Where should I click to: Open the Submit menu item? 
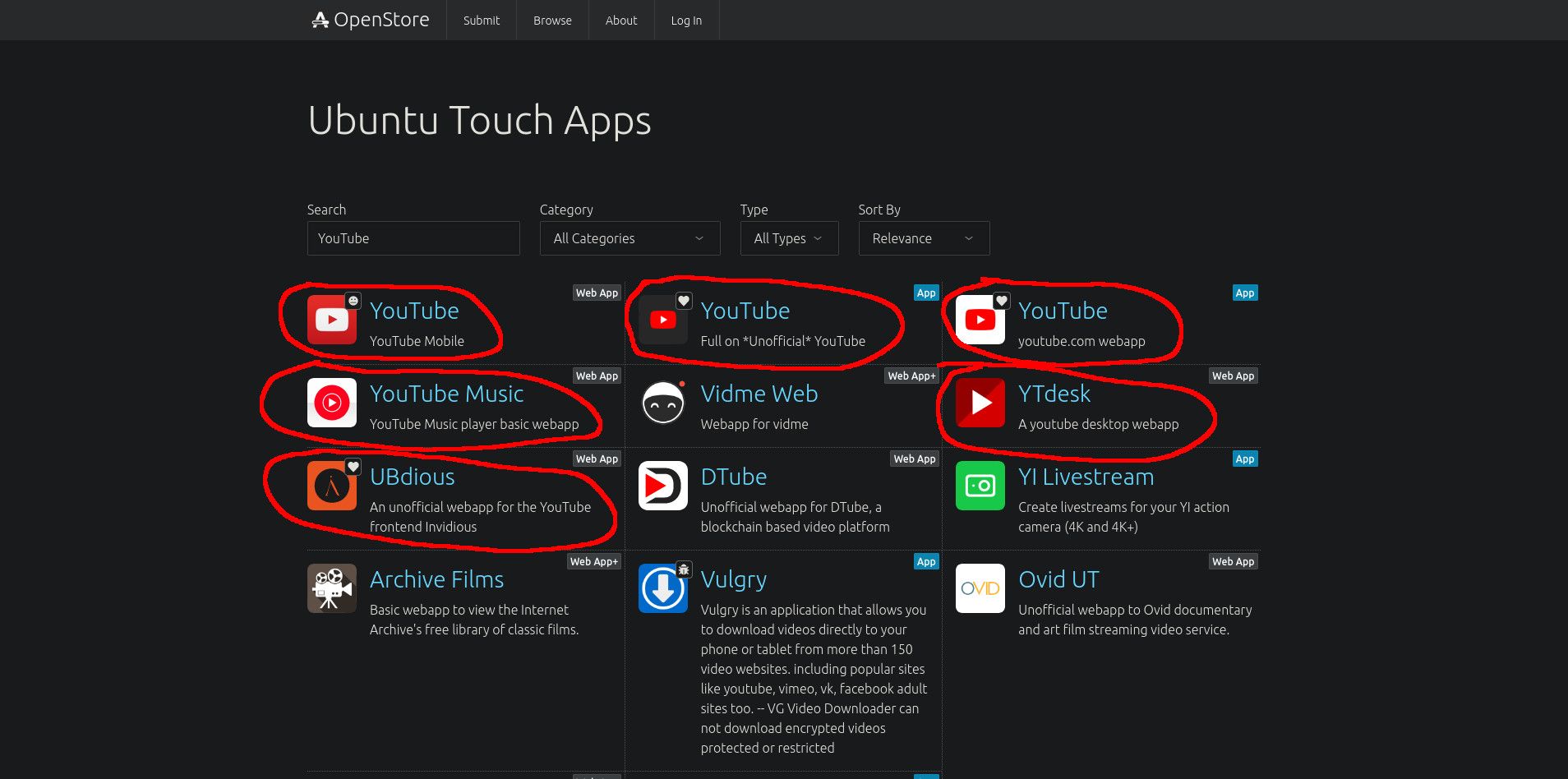click(x=482, y=21)
